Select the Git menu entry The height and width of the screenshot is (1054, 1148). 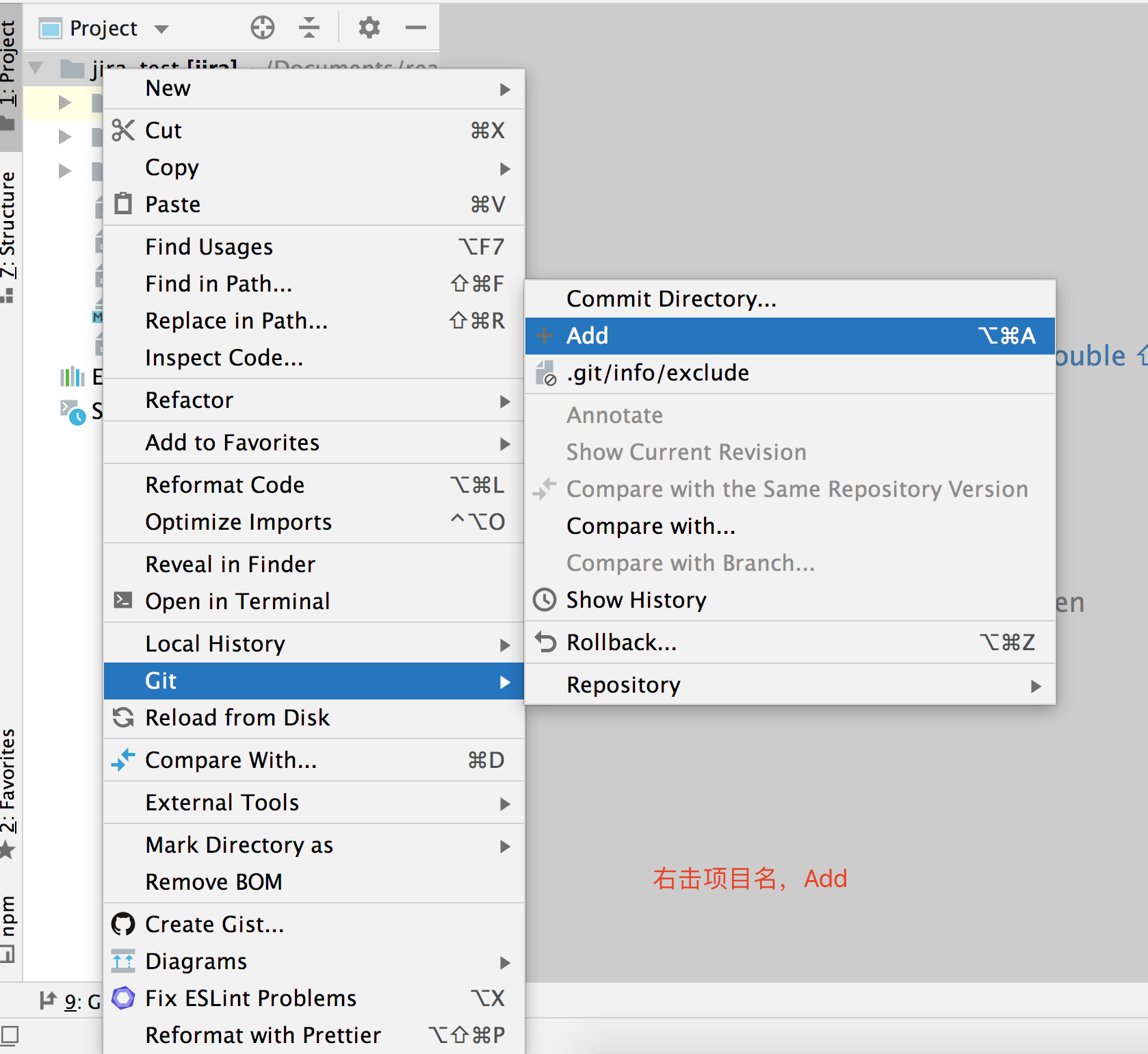(x=314, y=680)
